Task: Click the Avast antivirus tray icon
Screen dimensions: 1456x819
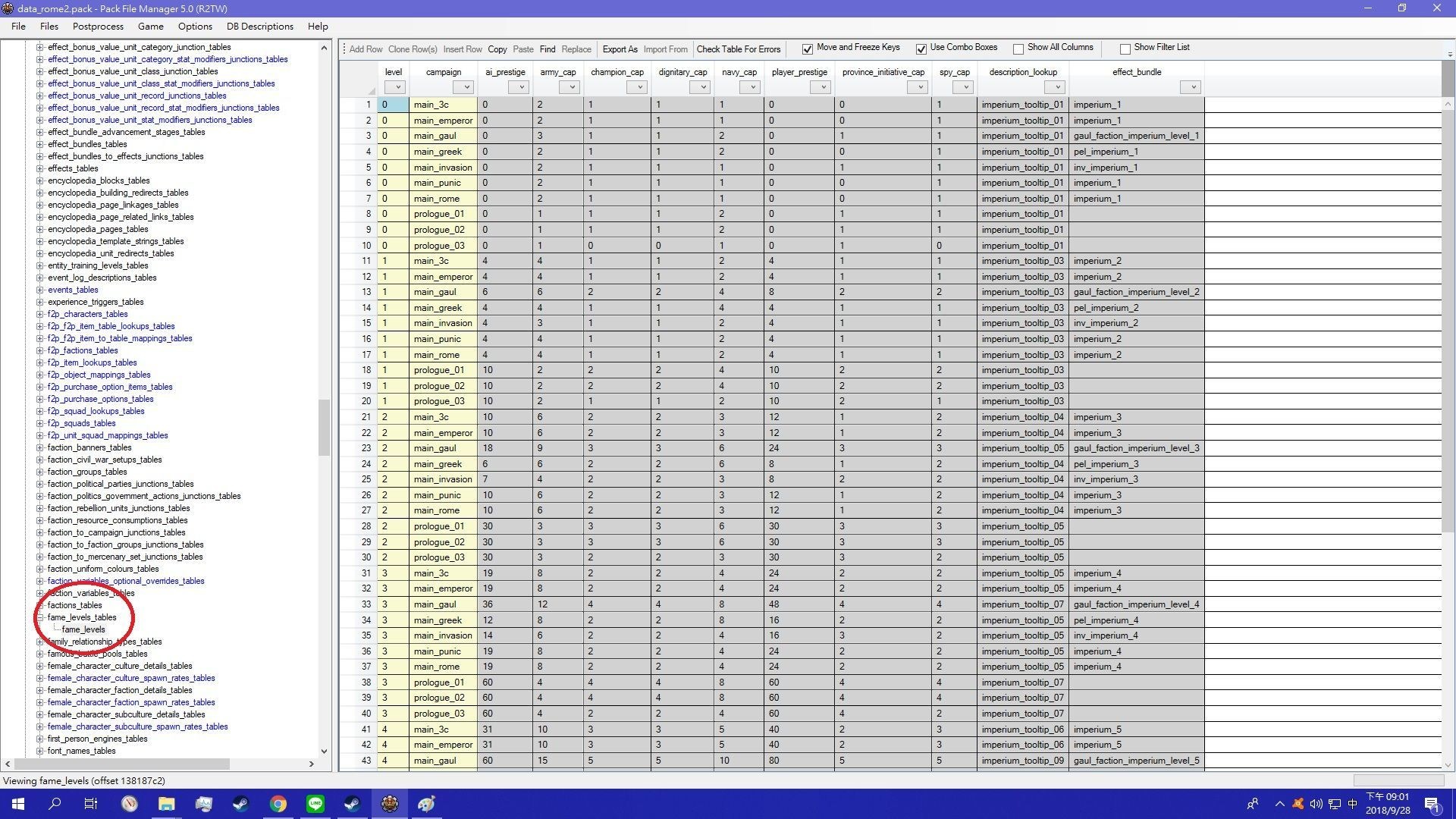Action: click(1298, 804)
